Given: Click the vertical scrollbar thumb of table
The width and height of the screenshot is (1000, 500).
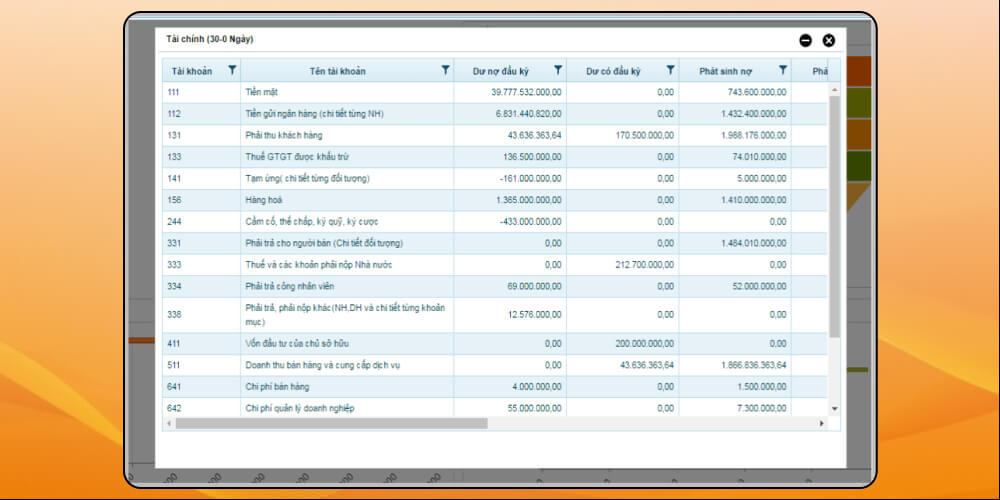Looking at the screenshot, I should [x=835, y=215].
